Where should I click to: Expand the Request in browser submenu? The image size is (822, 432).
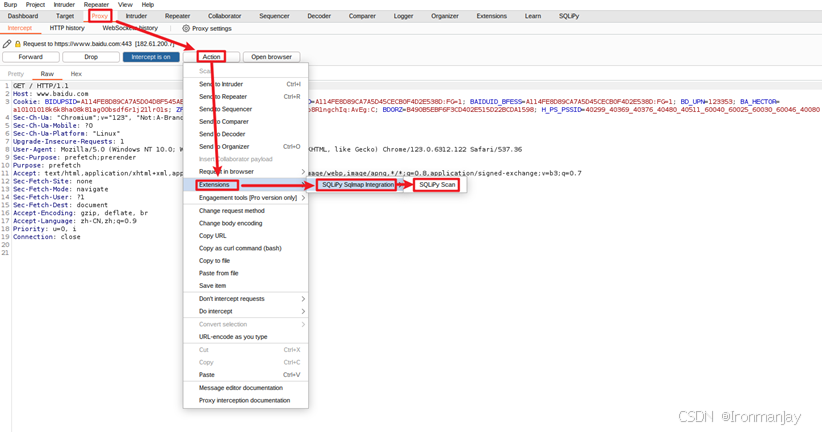coord(303,171)
